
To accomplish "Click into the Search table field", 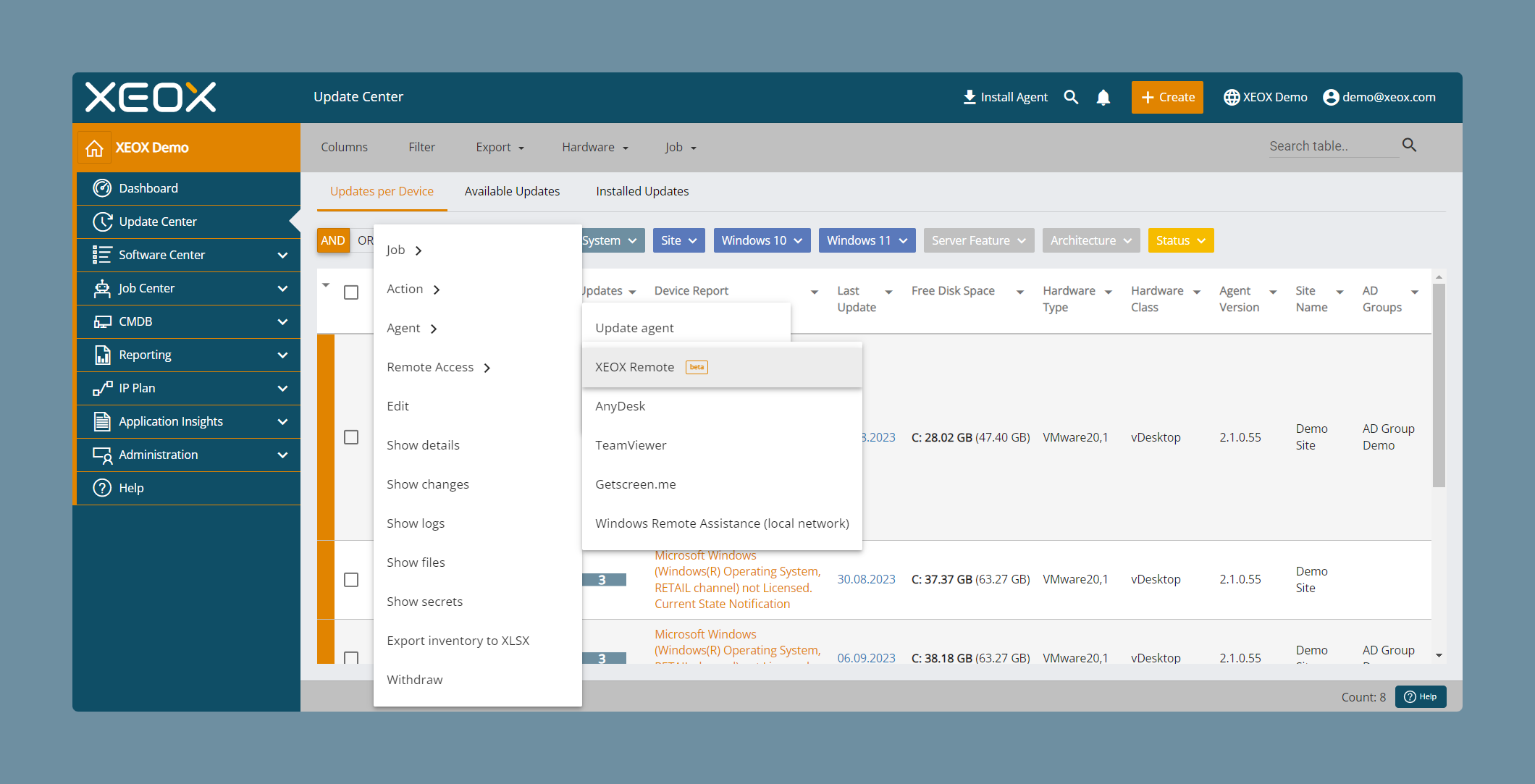I will coord(1332,146).
